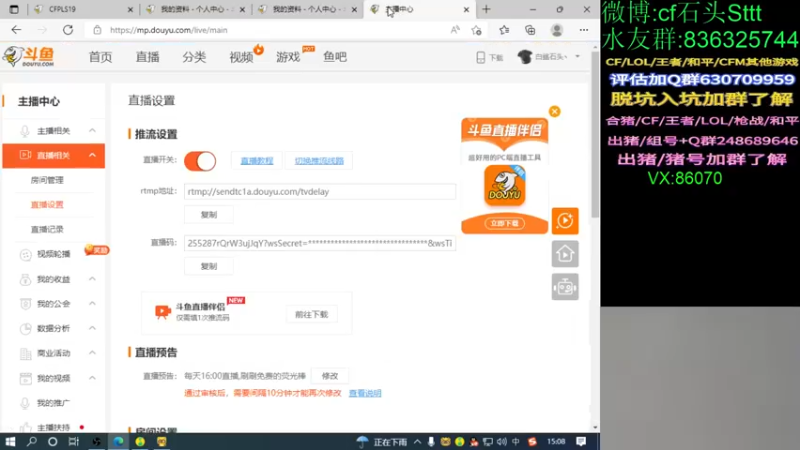Click the orange camera icon for 斗鱼直播伴侣

pyautogui.click(x=162, y=311)
